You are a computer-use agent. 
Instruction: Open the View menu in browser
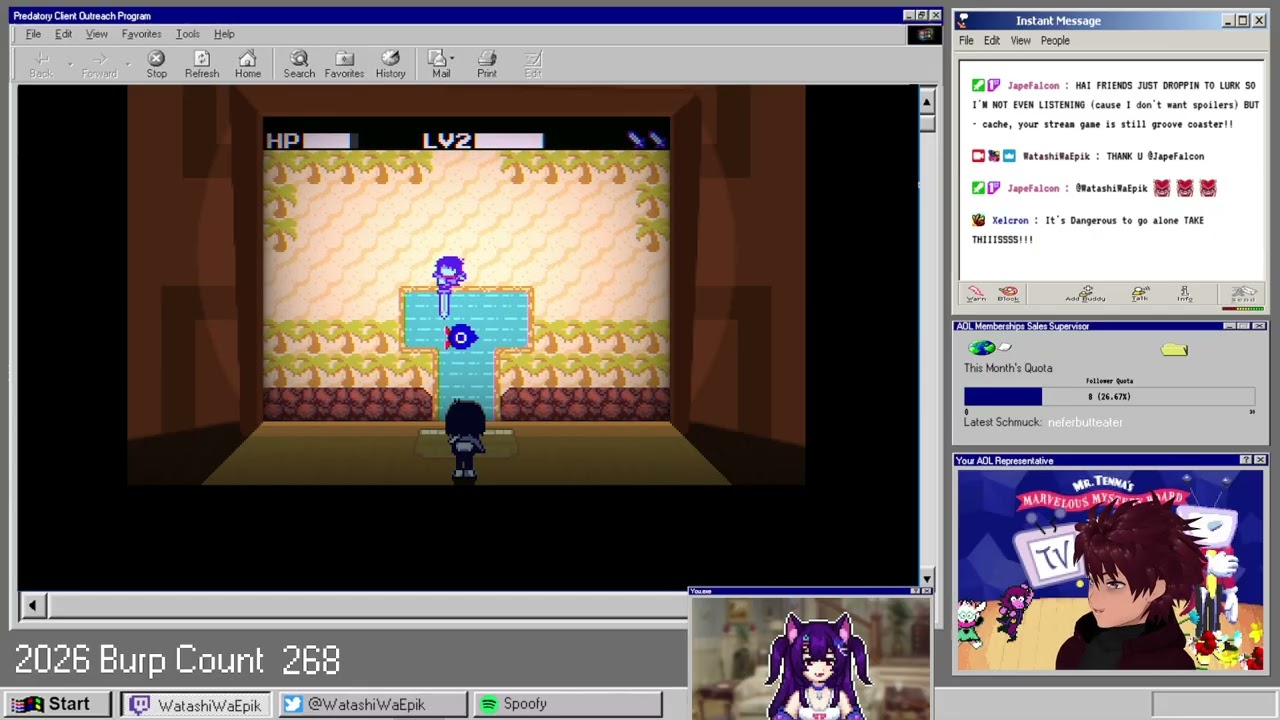pos(96,34)
